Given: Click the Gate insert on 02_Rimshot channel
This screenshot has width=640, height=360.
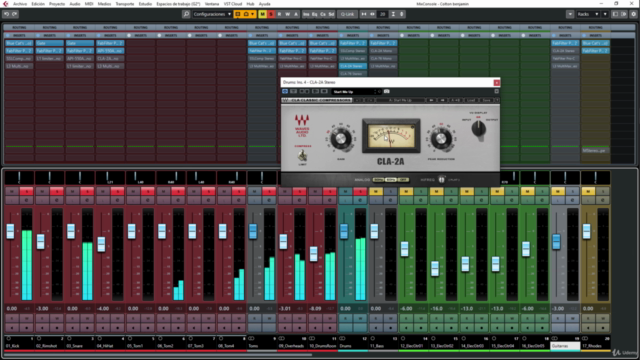Looking at the screenshot, I should (49, 43).
